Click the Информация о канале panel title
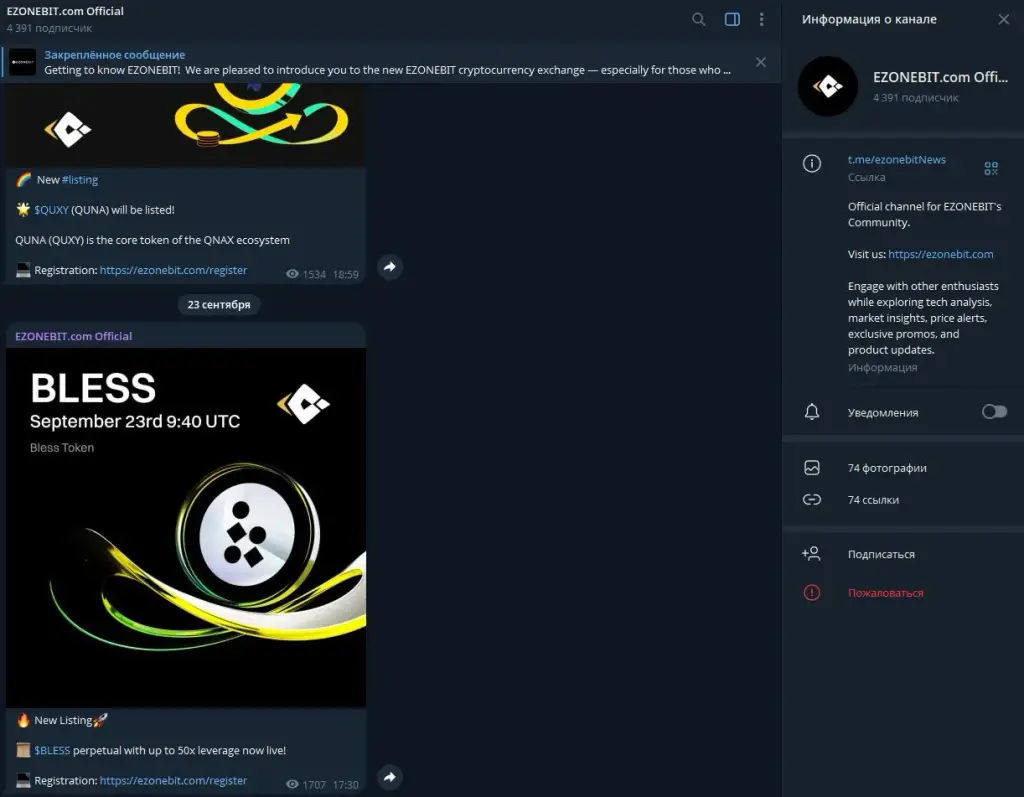The height and width of the screenshot is (797, 1024). 869,20
